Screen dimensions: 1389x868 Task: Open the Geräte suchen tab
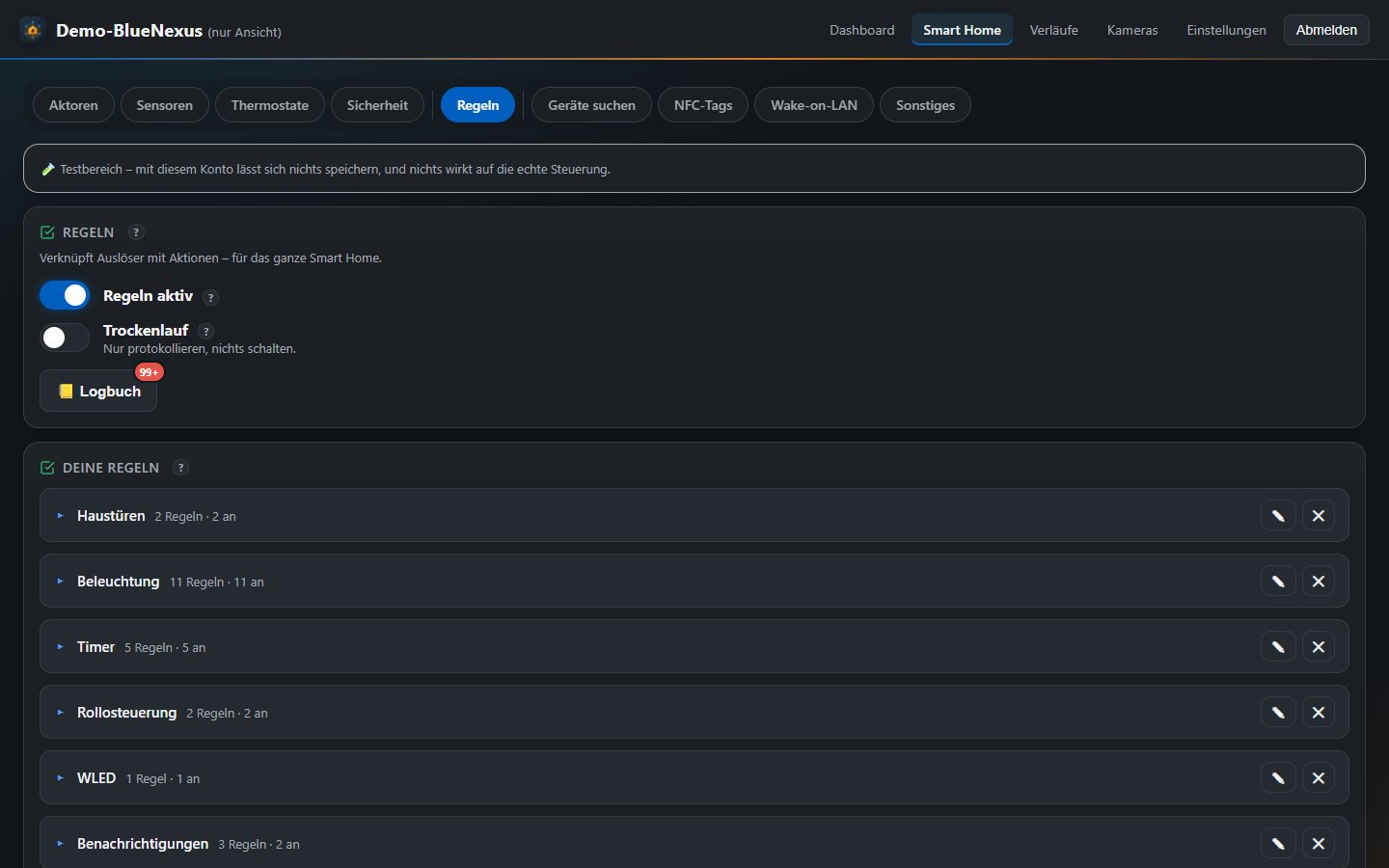click(x=591, y=105)
